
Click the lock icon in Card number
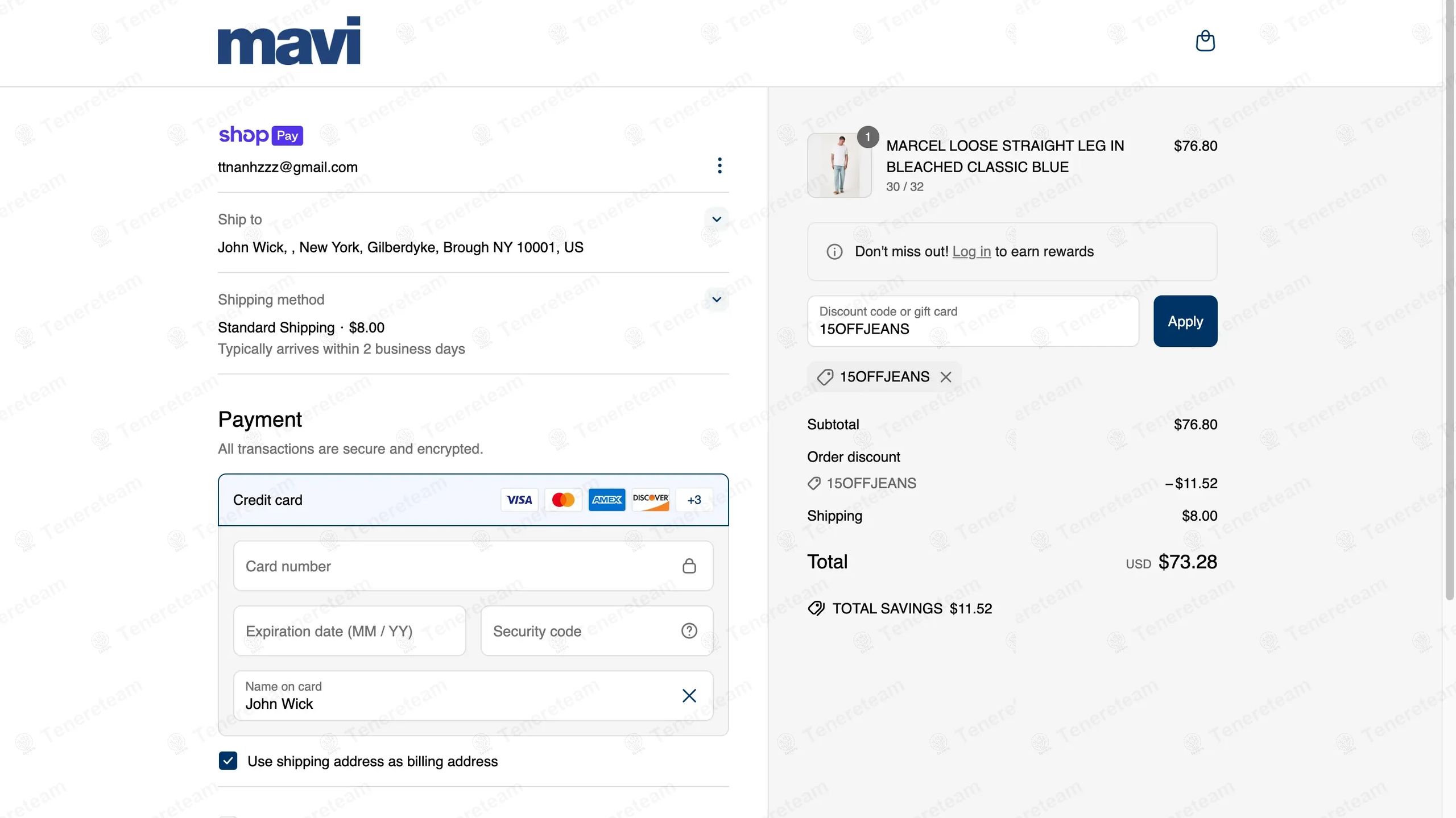pos(689,566)
